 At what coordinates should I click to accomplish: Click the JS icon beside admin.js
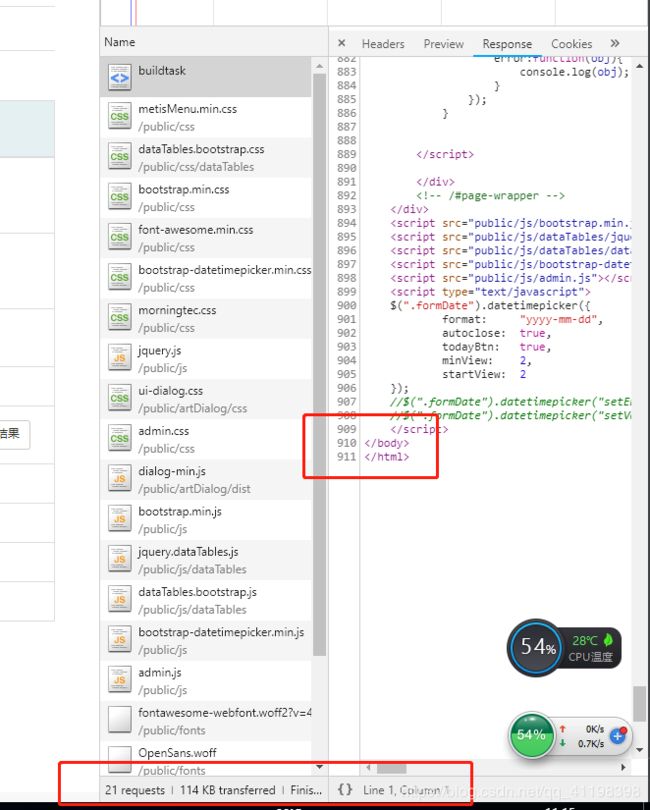pyautogui.click(x=119, y=680)
